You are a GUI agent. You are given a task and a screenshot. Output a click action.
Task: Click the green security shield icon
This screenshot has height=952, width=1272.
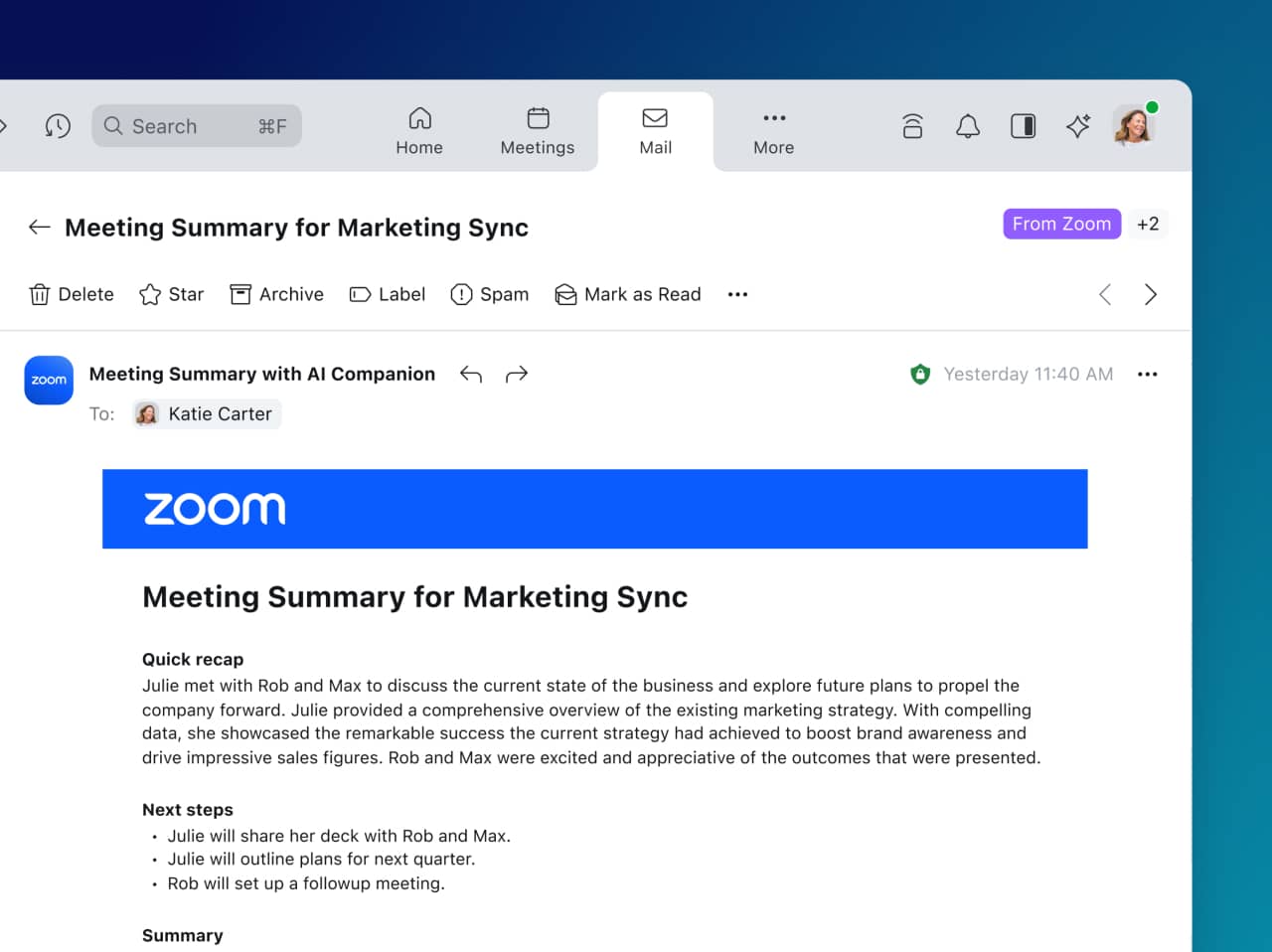(x=920, y=375)
